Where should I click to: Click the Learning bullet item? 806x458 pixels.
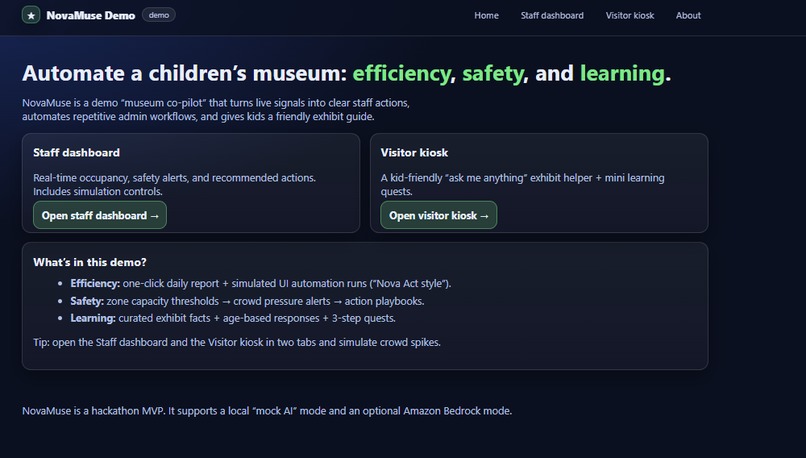233,318
